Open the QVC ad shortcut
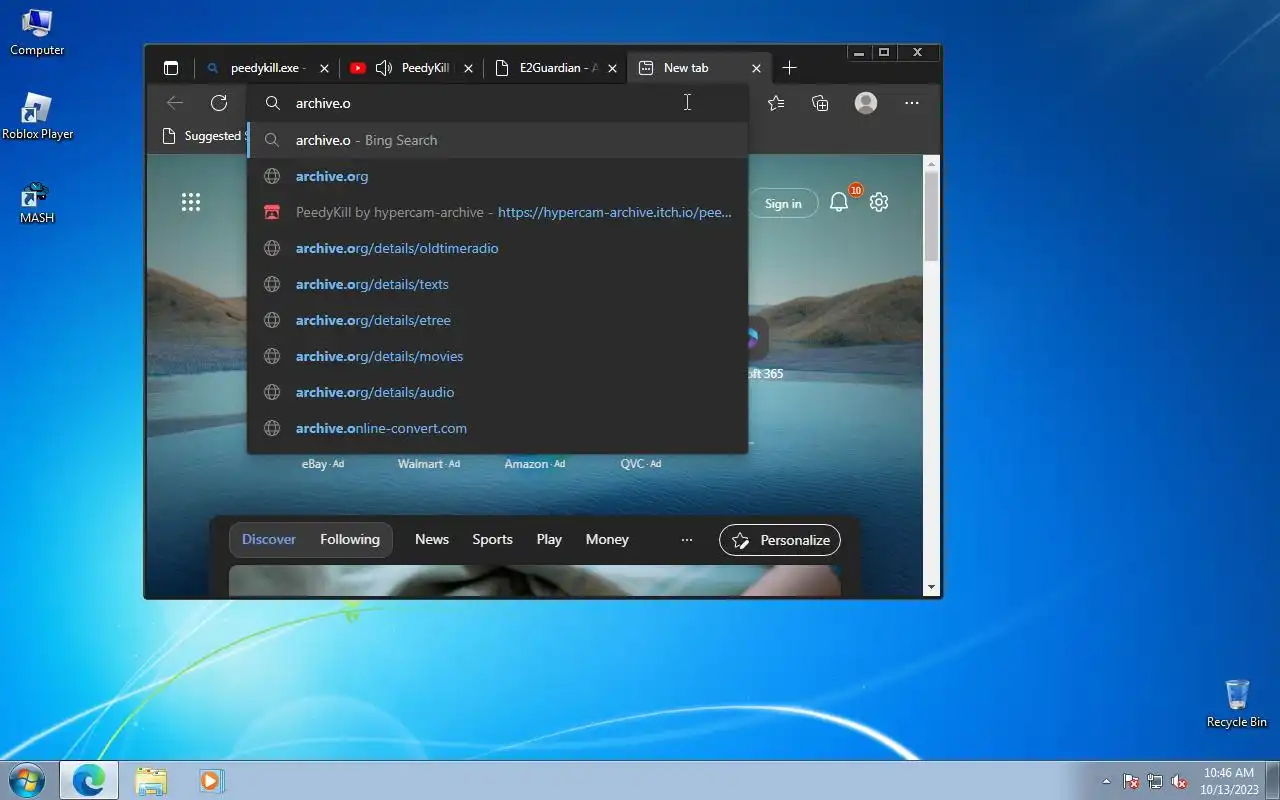 coord(641,464)
